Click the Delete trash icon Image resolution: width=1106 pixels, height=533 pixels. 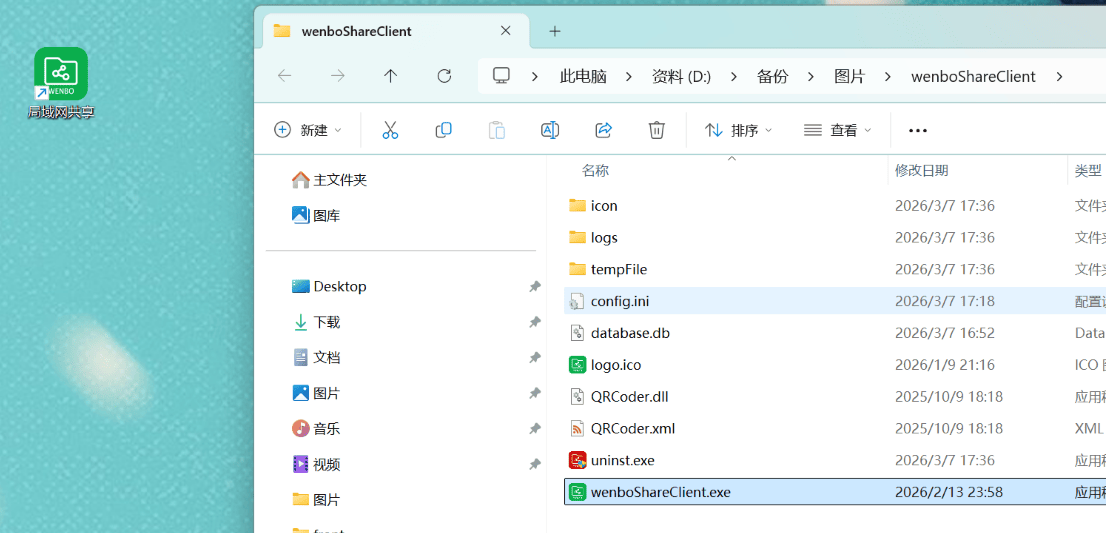tap(656, 130)
